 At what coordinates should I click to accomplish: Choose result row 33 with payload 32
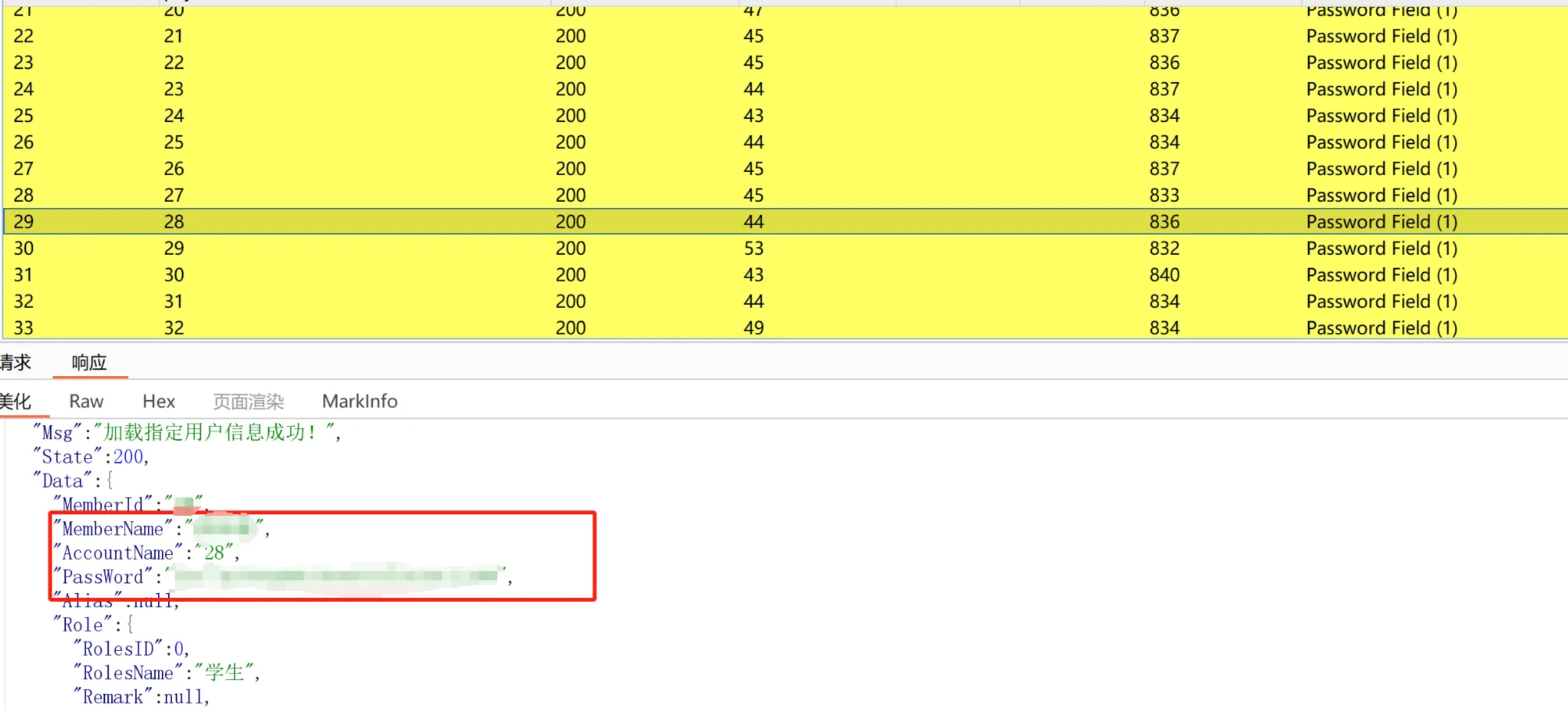point(173,328)
